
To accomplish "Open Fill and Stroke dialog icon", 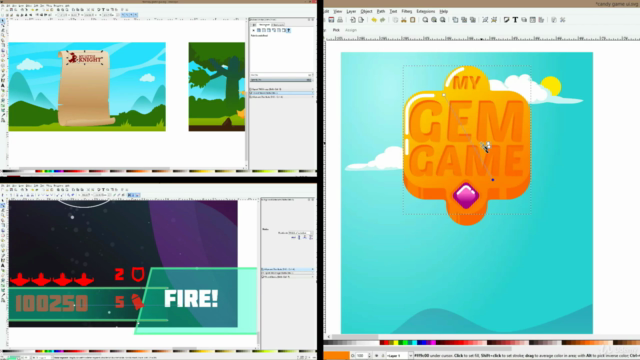I will pyautogui.click(x=507, y=20).
